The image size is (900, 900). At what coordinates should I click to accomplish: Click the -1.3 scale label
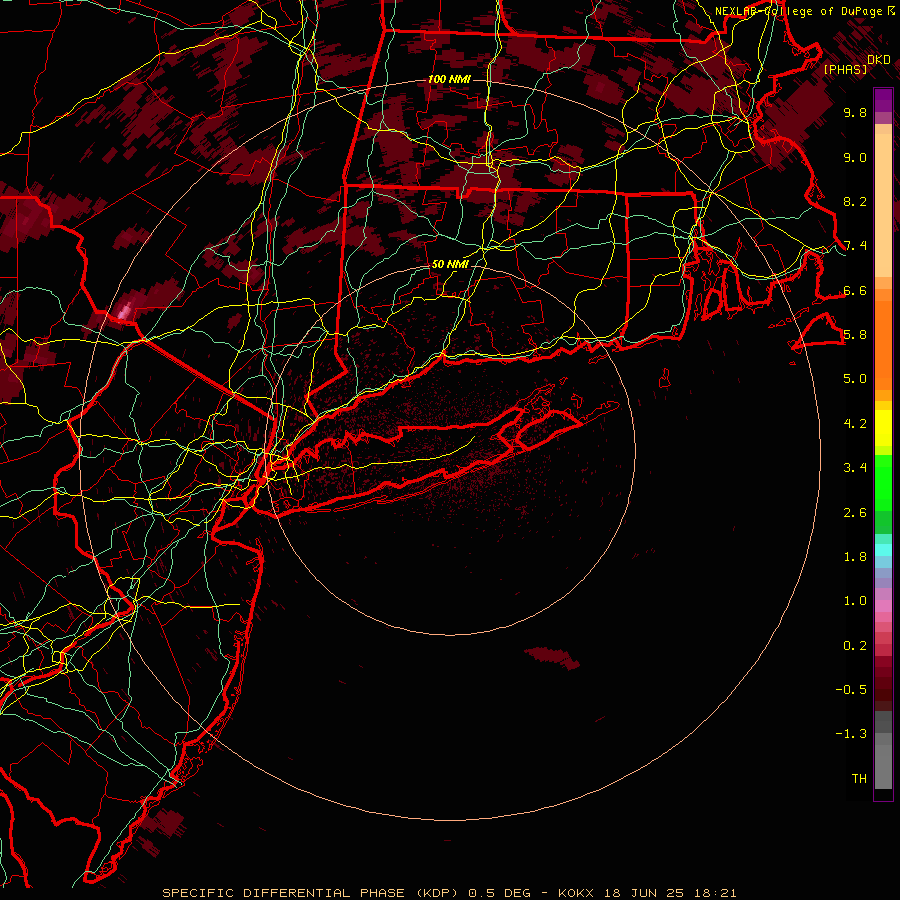point(851,734)
